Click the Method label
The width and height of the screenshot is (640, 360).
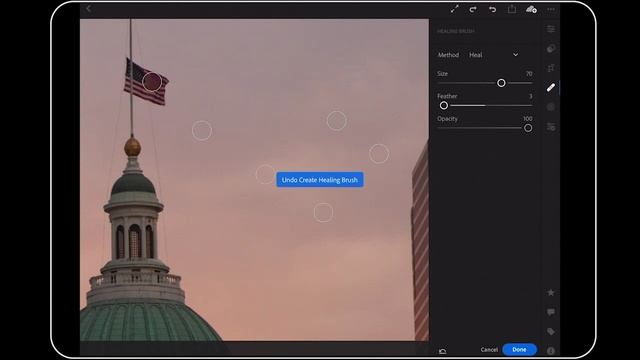(x=448, y=55)
